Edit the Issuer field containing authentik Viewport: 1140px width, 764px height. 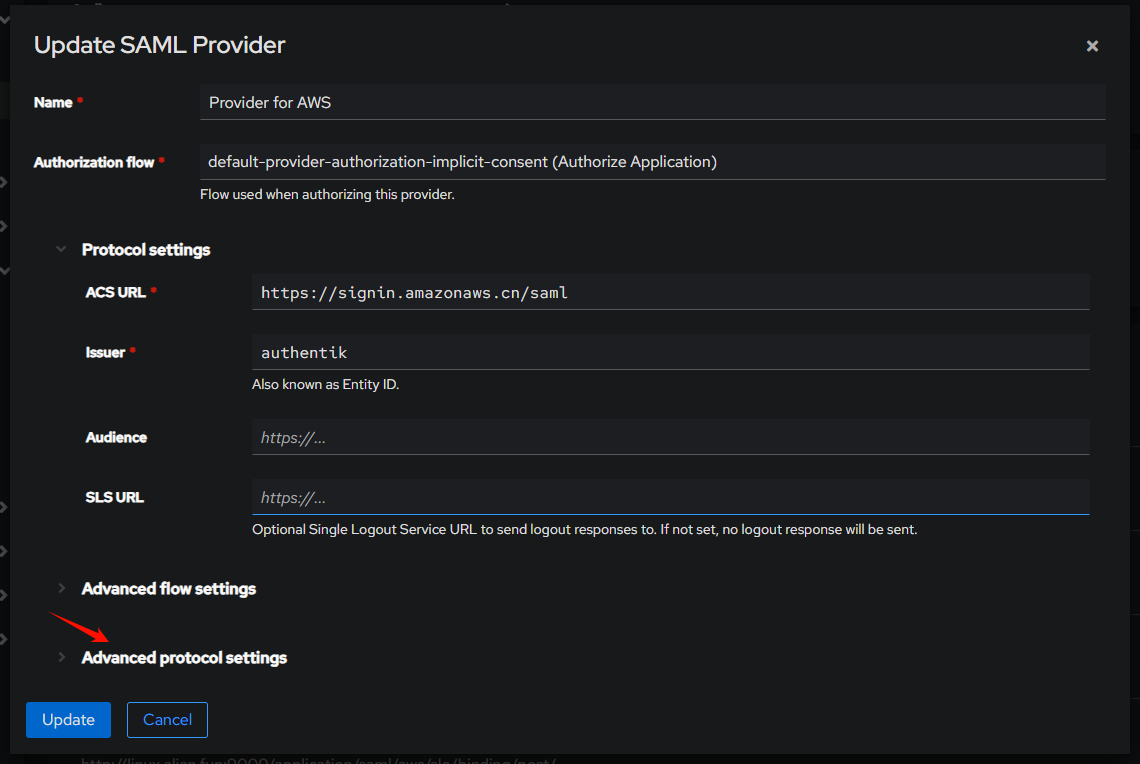[670, 353]
